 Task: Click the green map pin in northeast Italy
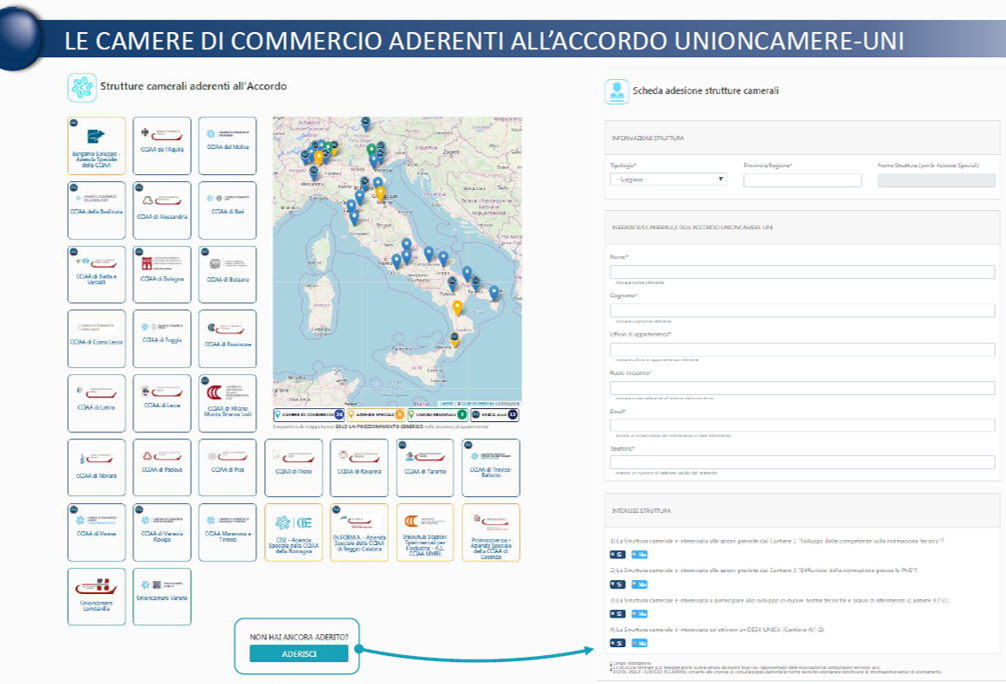click(371, 150)
